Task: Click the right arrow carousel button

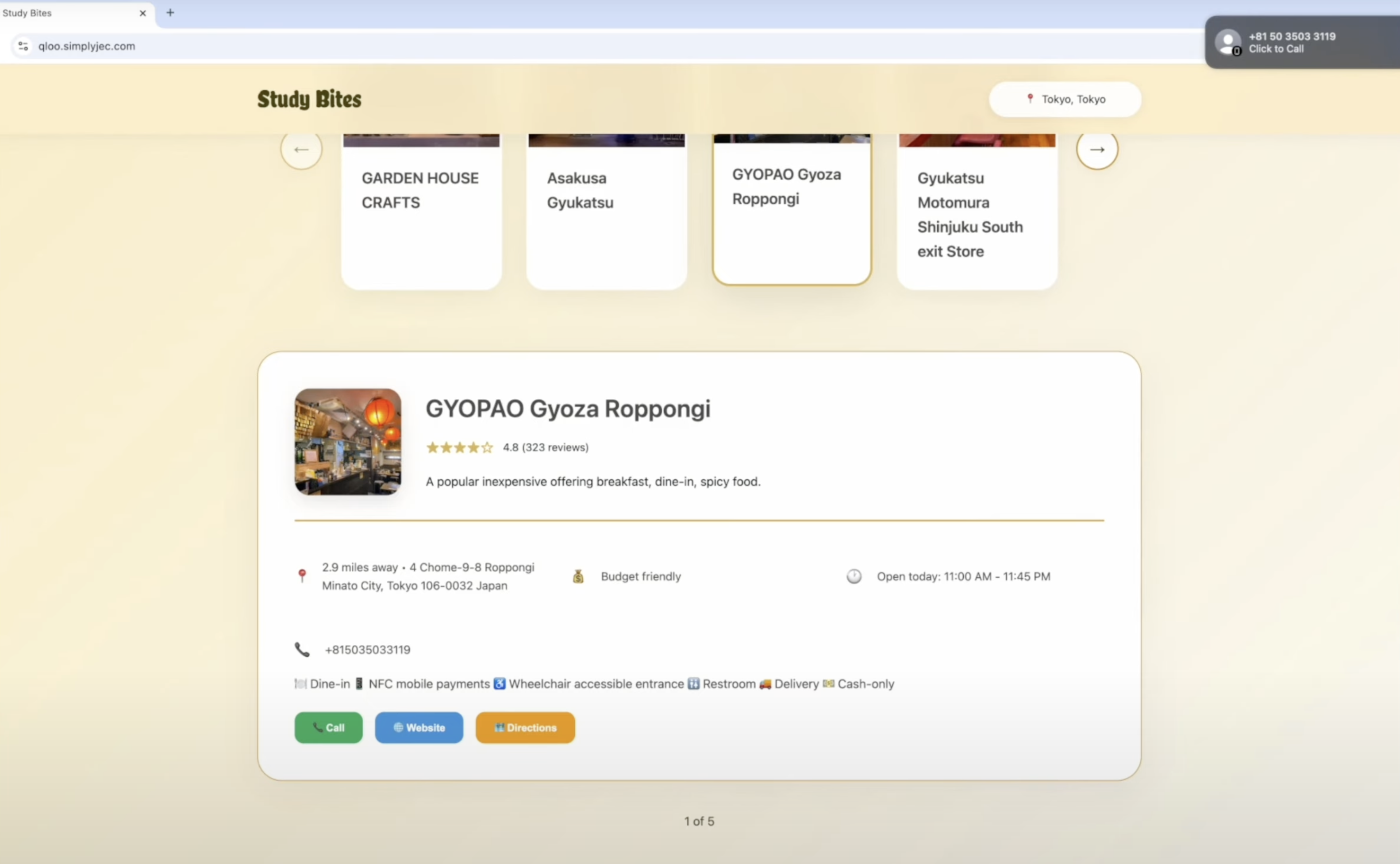Action: 1096,150
